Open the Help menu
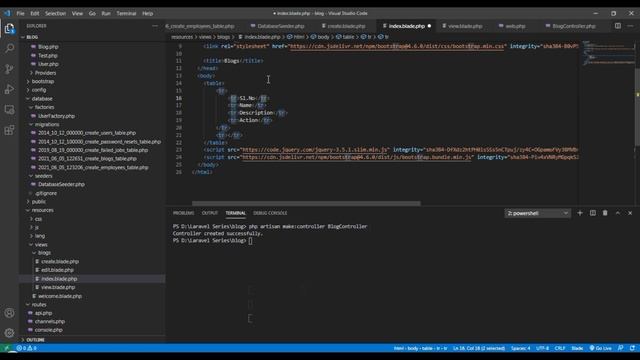 click(147, 13)
